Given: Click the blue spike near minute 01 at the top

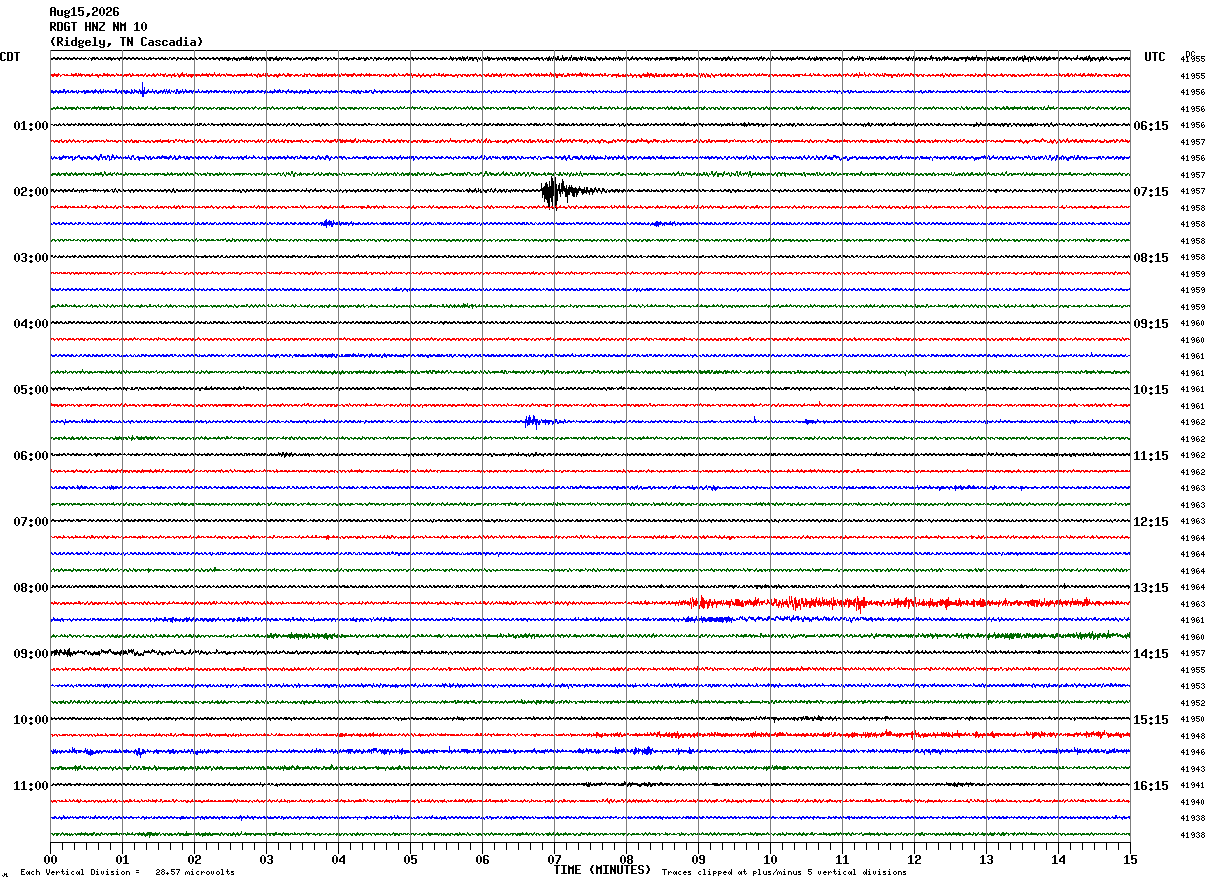Looking at the screenshot, I should (143, 90).
